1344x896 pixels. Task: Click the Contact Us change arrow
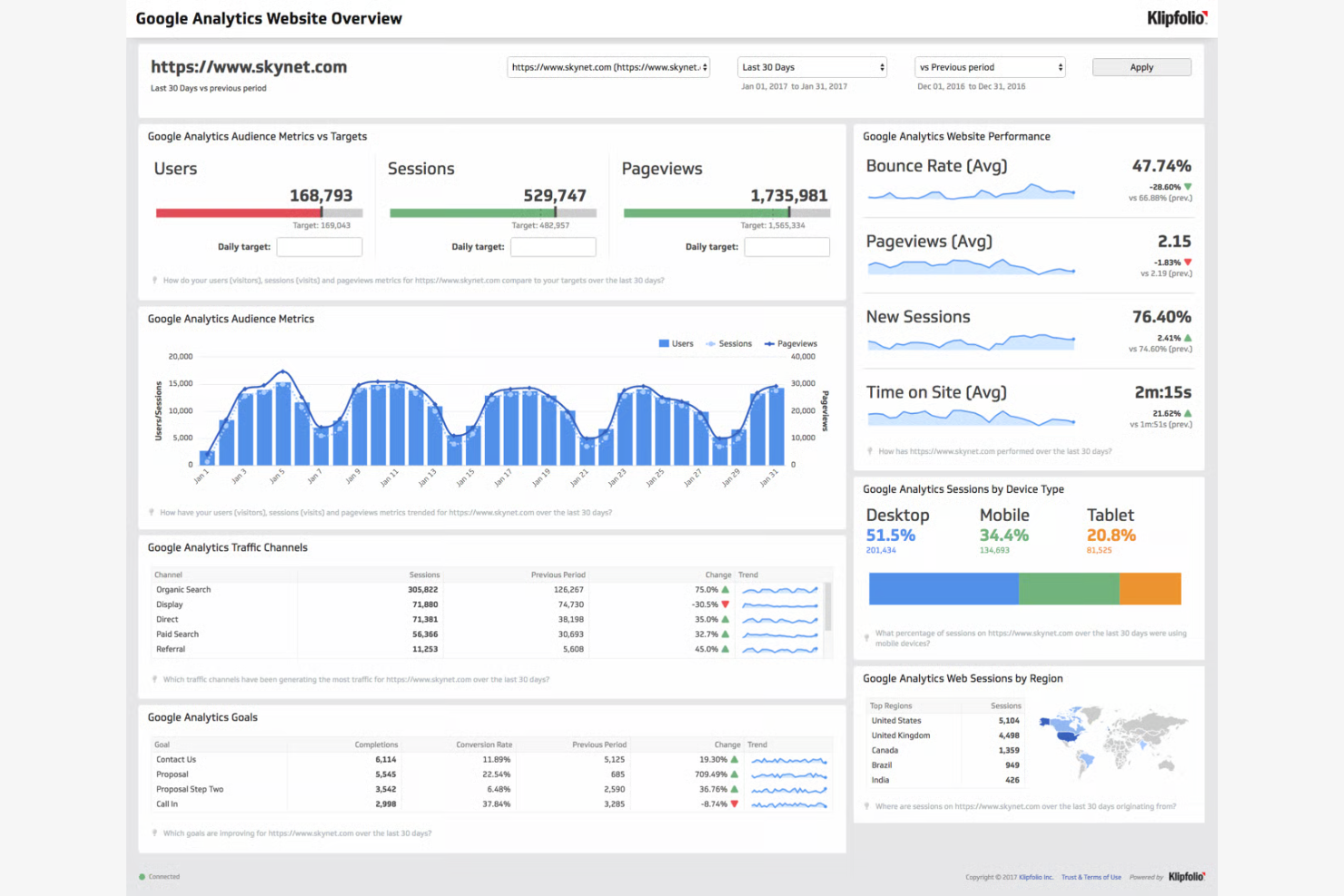point(734,760)
